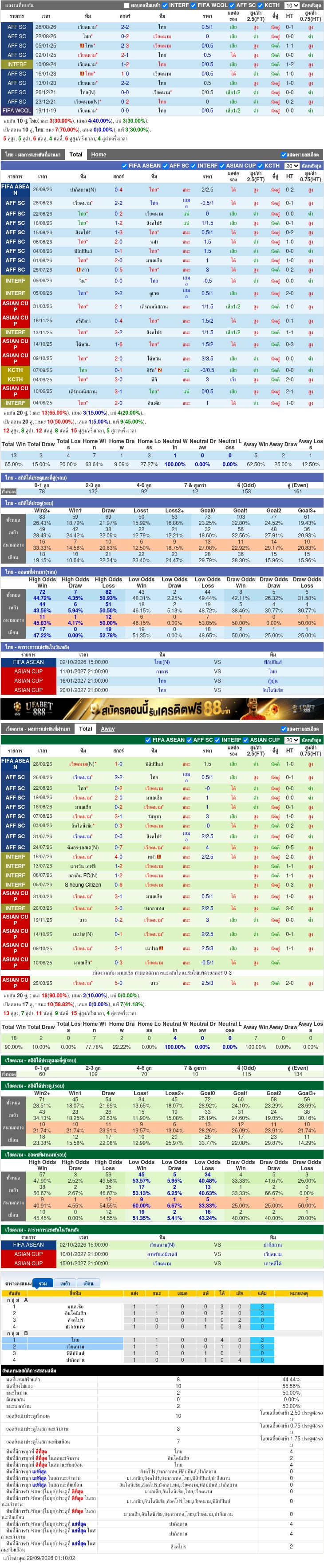Click แกงวัน เอฟซี in the เวียดนาม 13/07/26 row
Image resolution: width=324 pixels, height=1568 pixels.
pyautogui.click(x=83, y=866)
